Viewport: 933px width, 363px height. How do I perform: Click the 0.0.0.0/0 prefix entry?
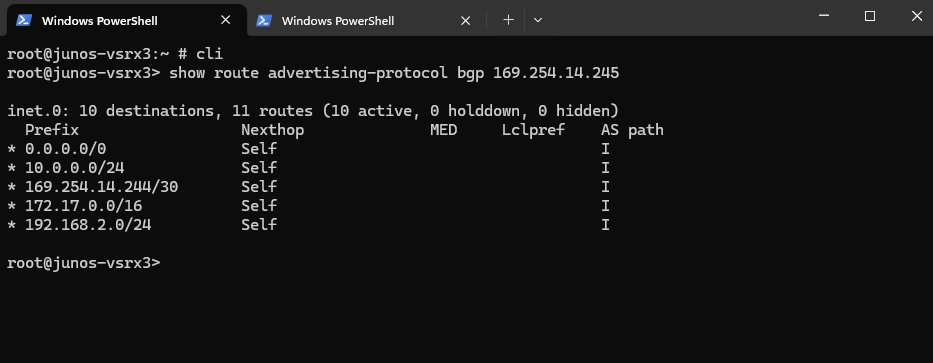(65, 149)
